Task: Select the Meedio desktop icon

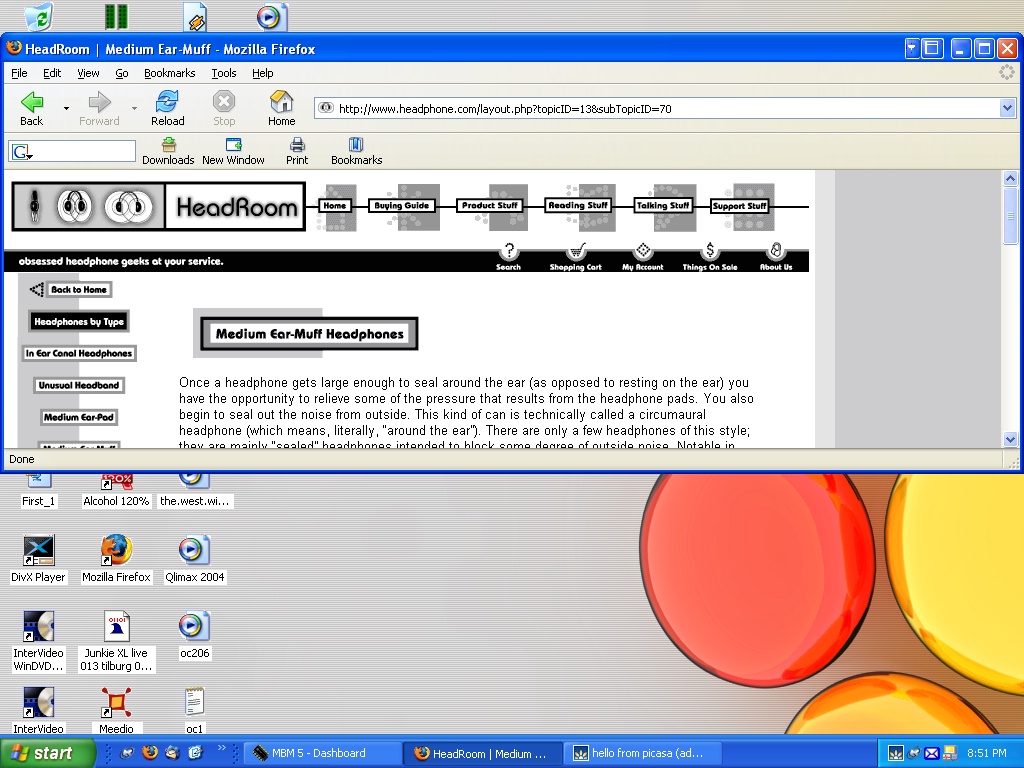Action: [x=116, y=711]
